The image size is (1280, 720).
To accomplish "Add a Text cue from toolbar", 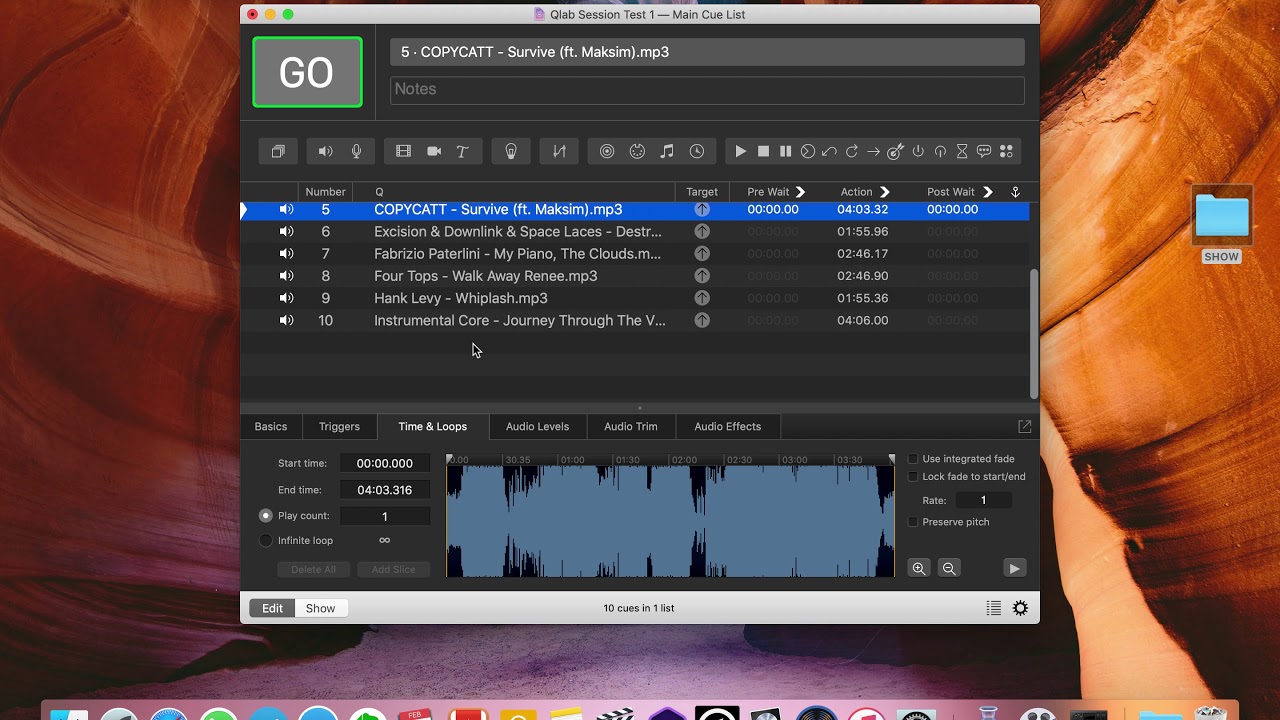I will click(462, 151).
